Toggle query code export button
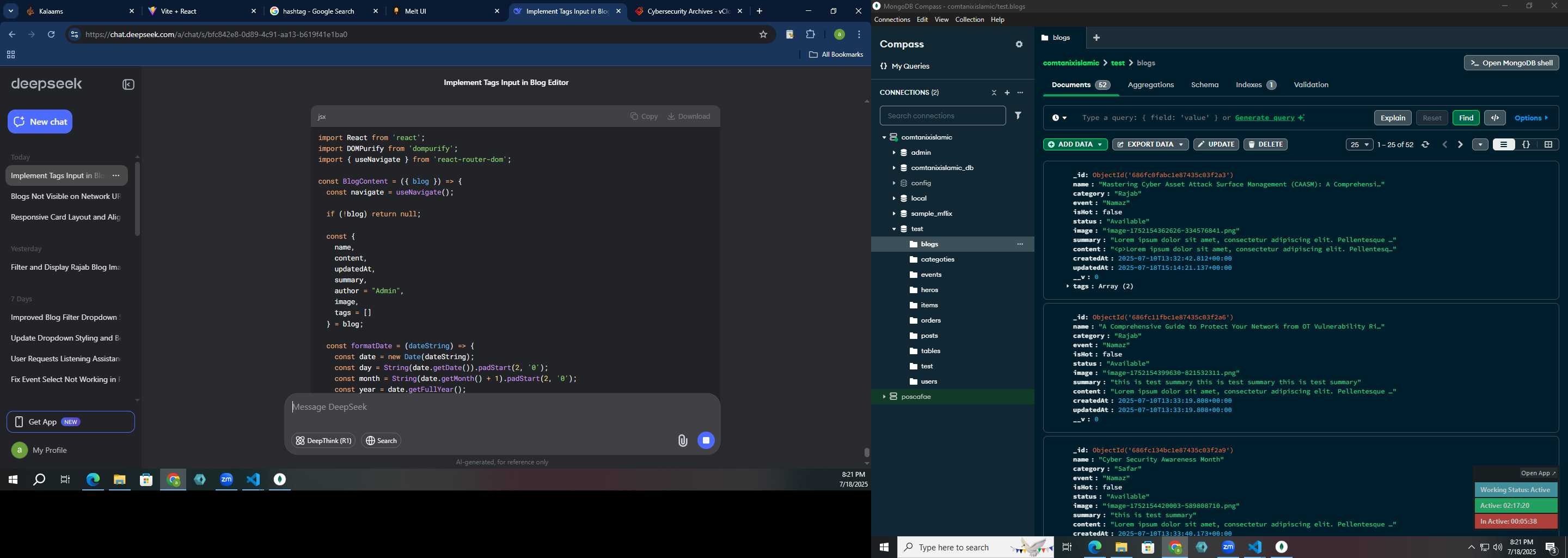 pos(1495,118)
